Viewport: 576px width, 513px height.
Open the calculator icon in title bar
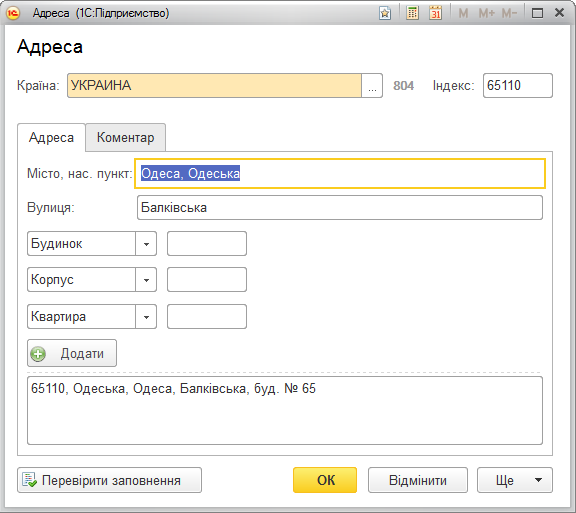coord(412,13)
